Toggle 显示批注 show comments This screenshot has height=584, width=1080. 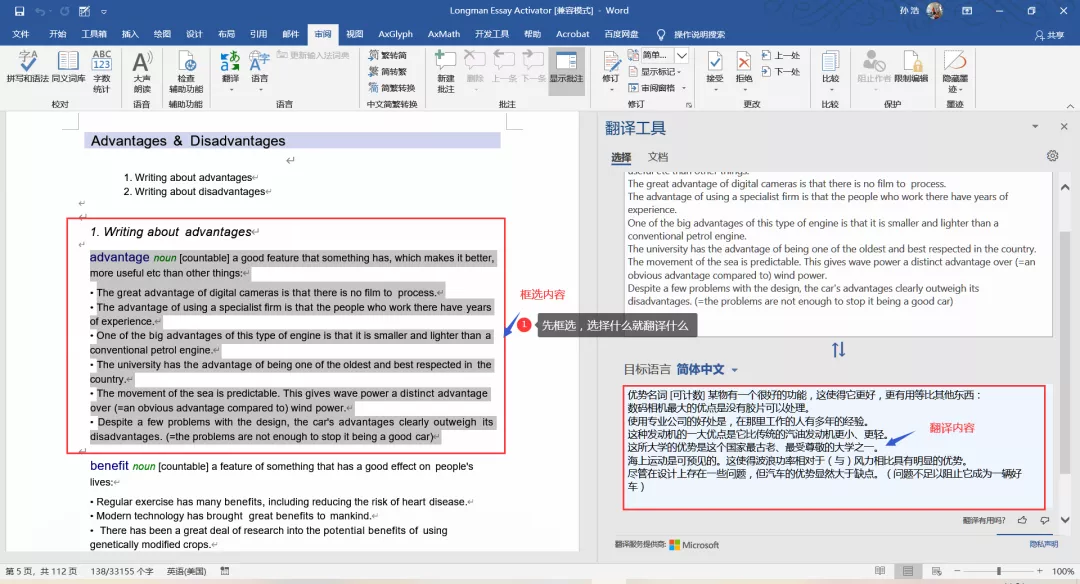567,68
